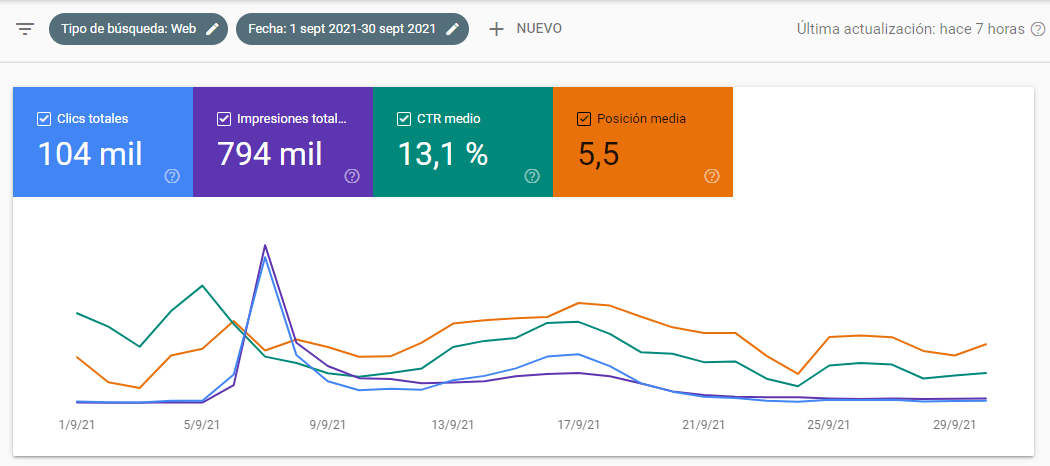This screenshot has width=1050, height=466.
Task: Toggle the Clics totales checkbox
Action: point(44,119)
